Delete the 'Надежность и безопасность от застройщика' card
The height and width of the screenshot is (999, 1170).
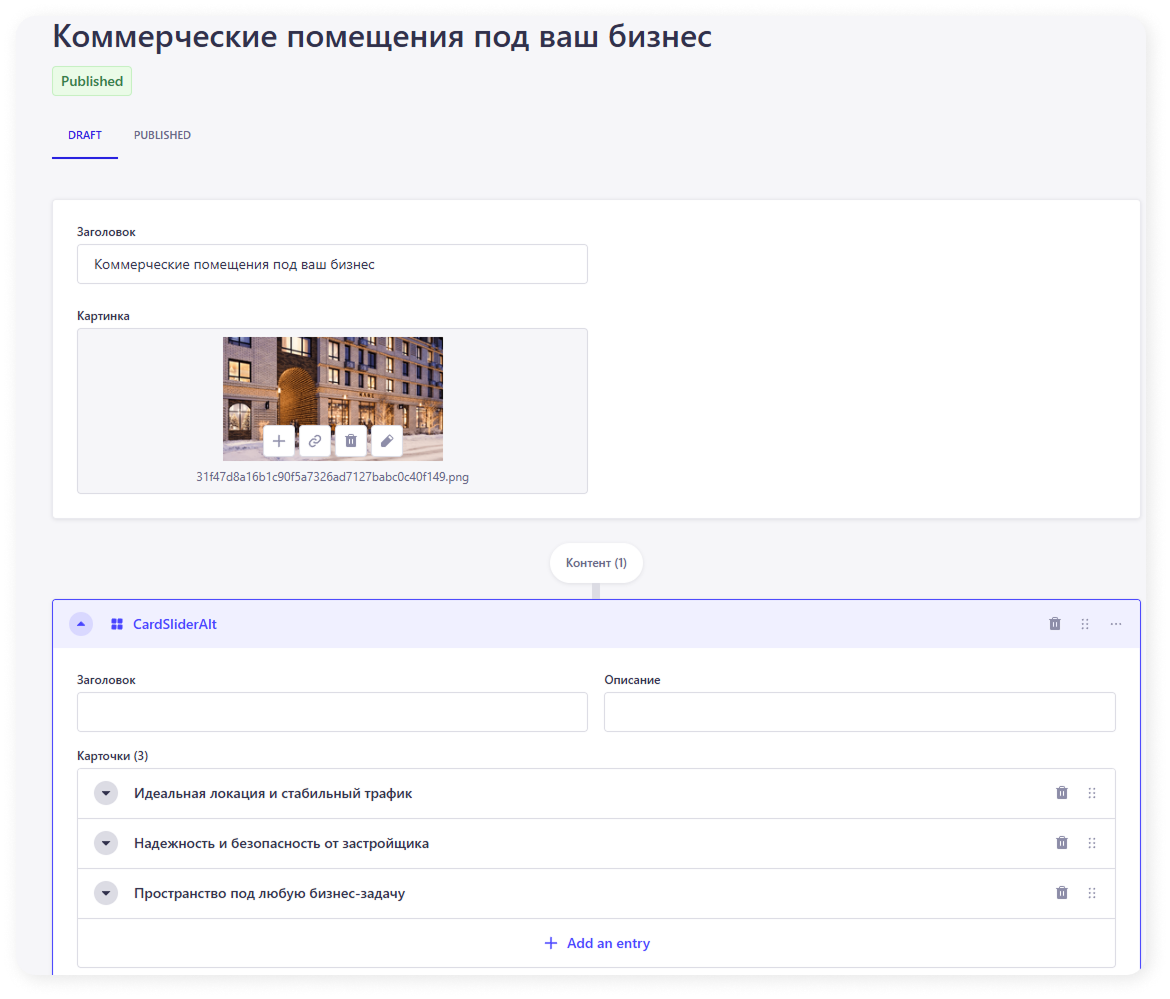pos(1062,843)
